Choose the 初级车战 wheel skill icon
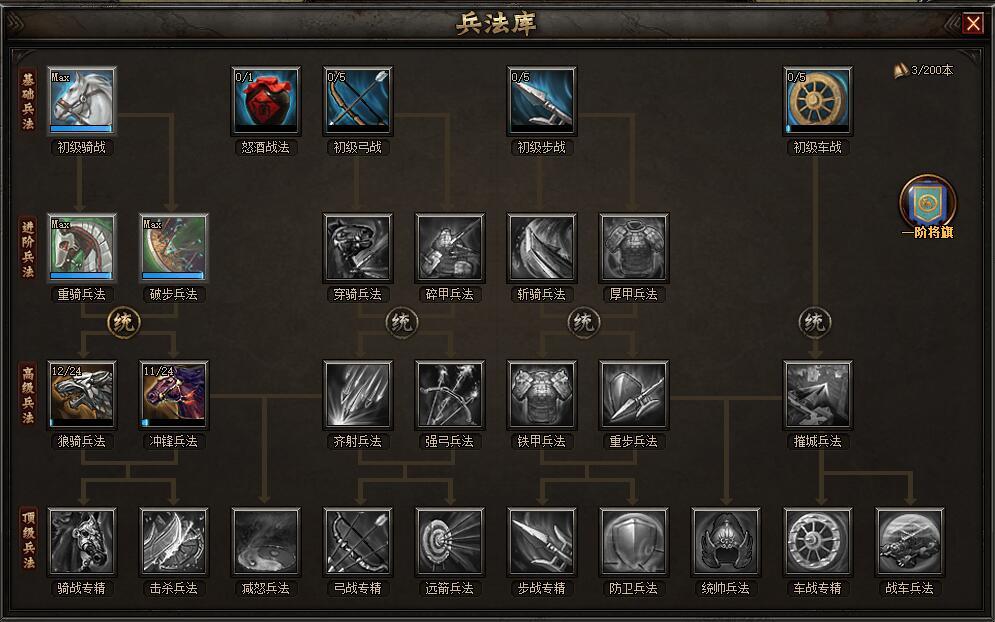The image size is (995, 622). click(x=818, y=101)
